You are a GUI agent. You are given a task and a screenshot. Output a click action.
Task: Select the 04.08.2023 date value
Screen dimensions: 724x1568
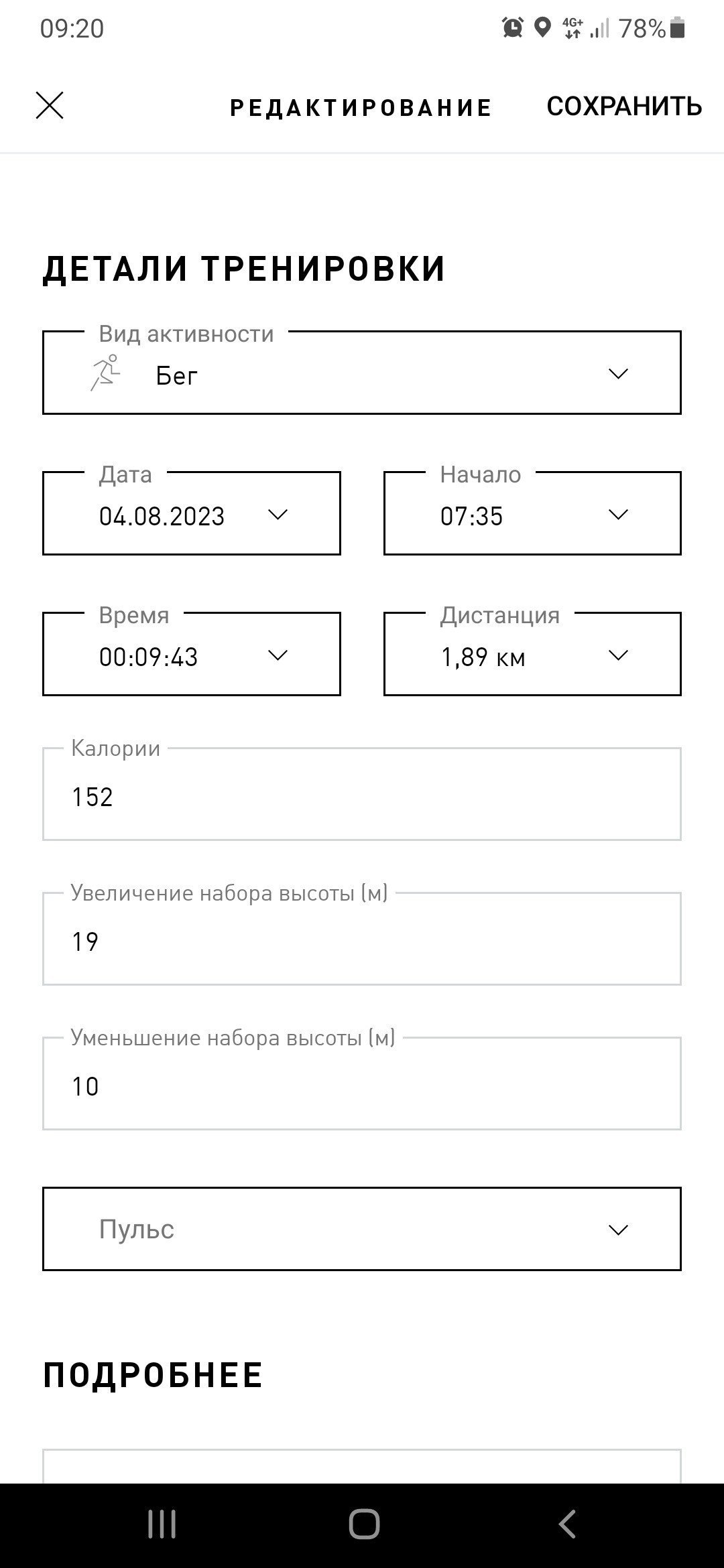pos(162,517)
